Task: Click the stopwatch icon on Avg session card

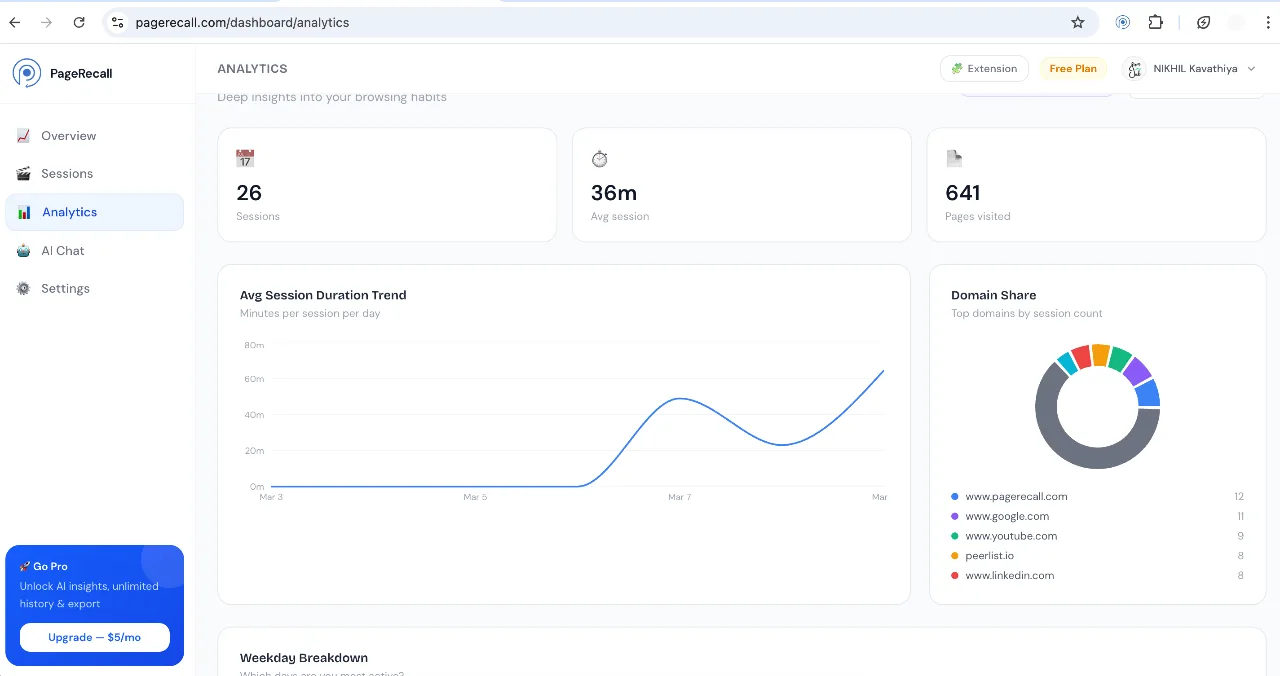Action: tap(600, 158)
